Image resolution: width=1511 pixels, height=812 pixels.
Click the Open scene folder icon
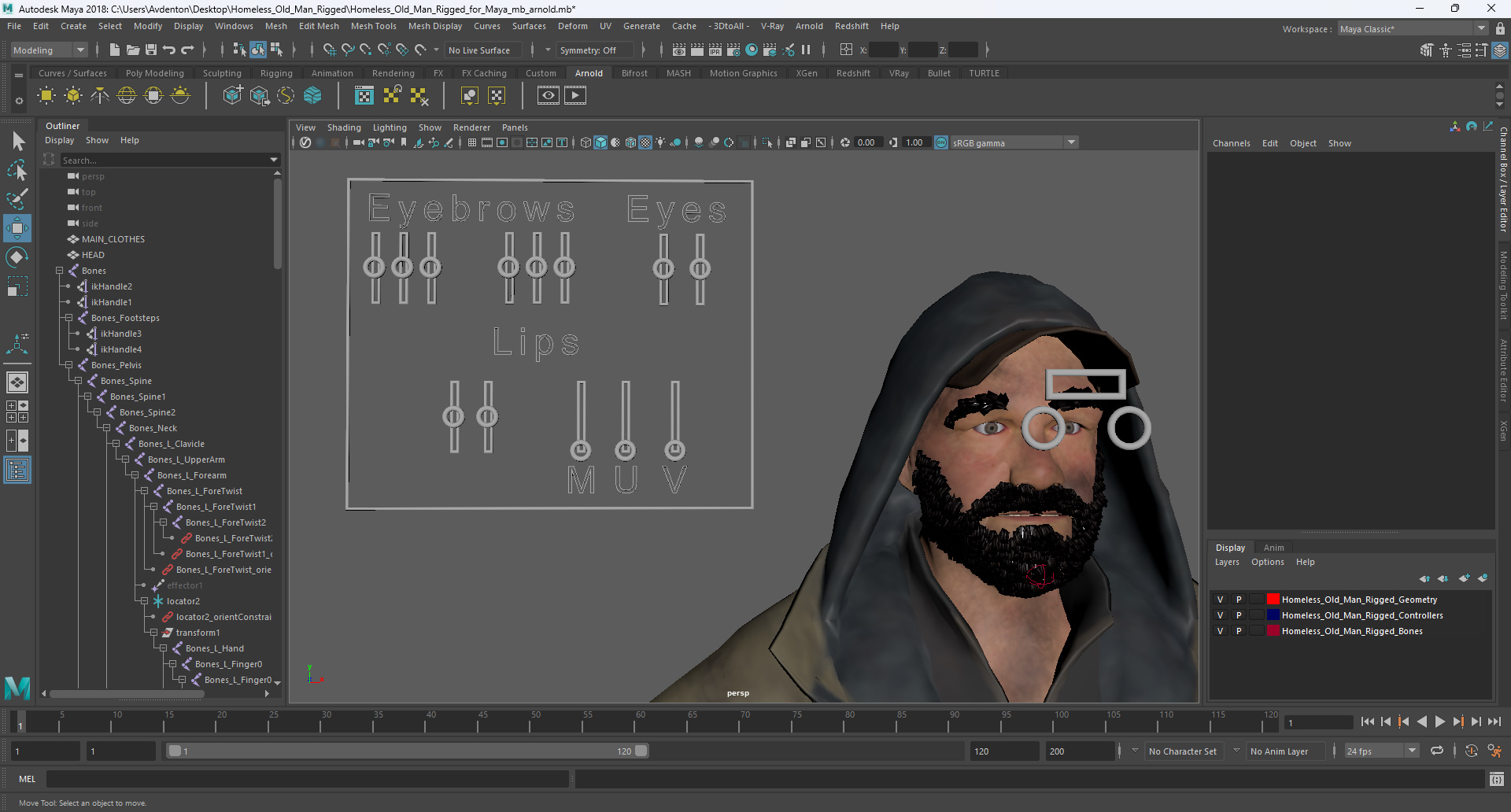(x=133, y=50)
